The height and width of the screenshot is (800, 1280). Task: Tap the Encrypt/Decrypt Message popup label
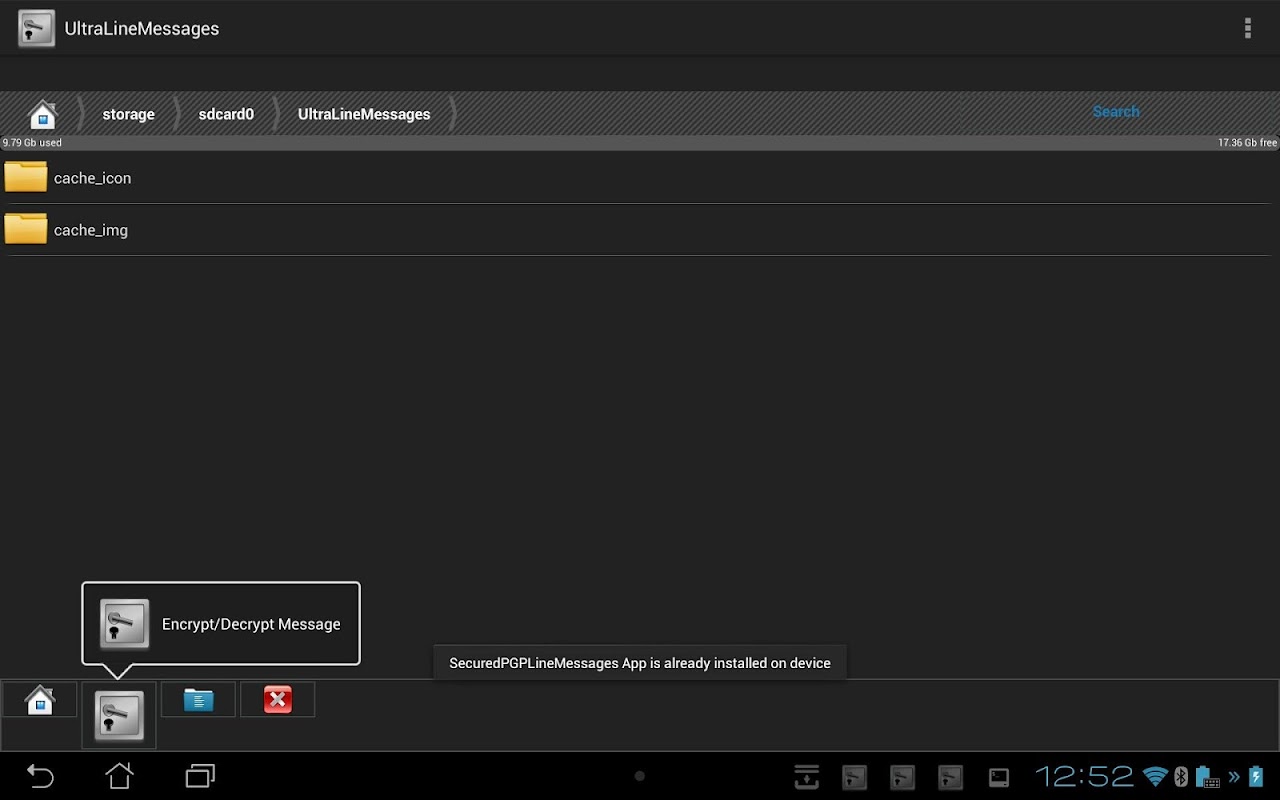[x=251, y=624]
